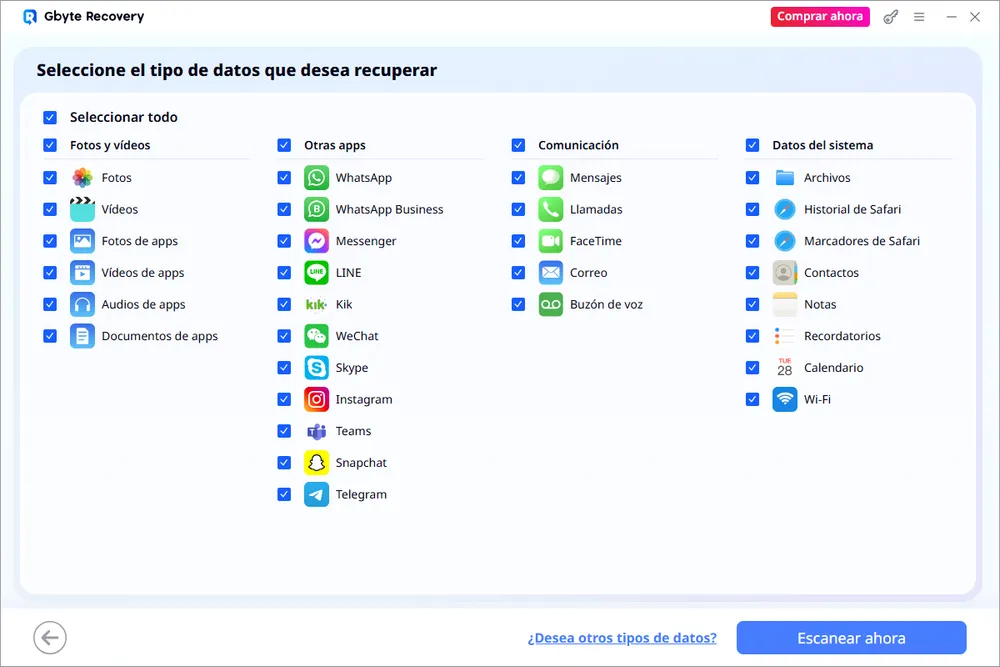Click the Notas notepad icon
The height and width of the screenshot is (667, 1000).
tap(784, 304)
